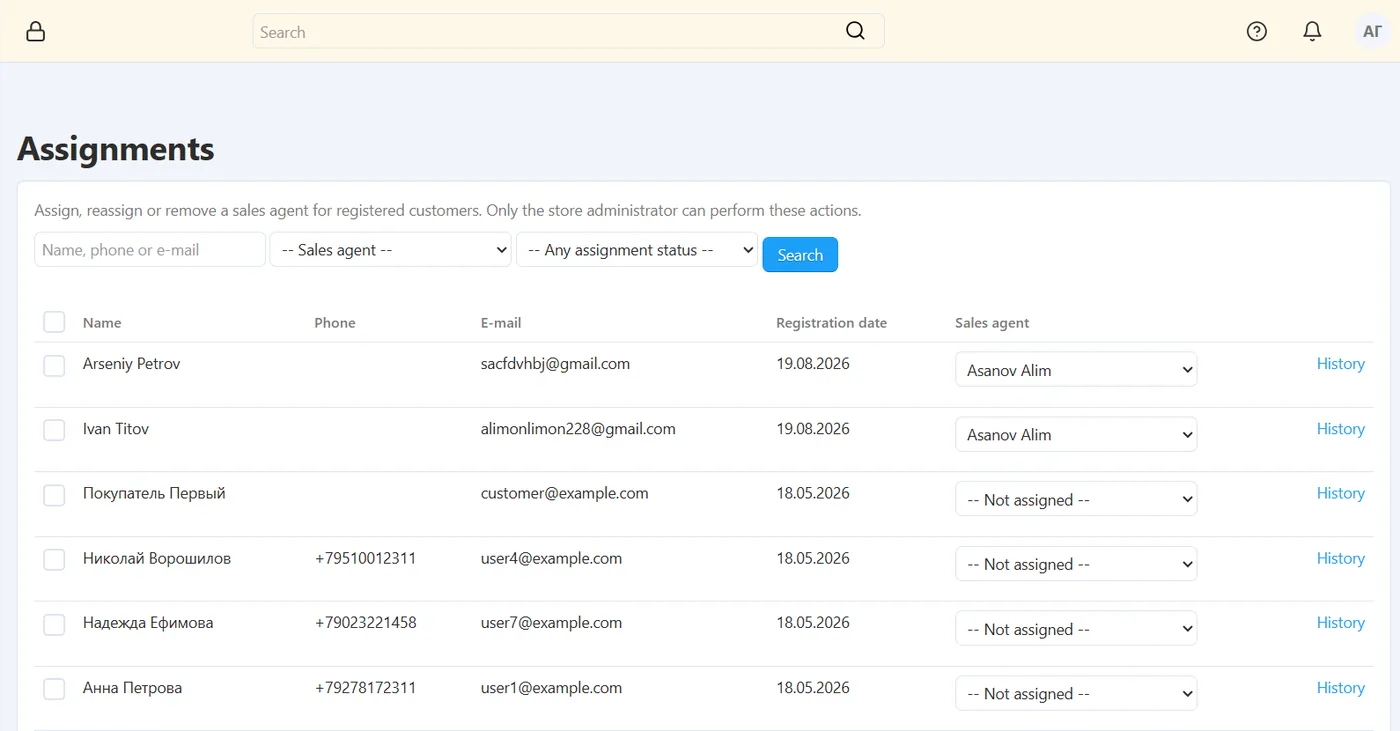This screenshot has width=1400, height=731.
Task: Click the magnifier icon in the search bar
Action: pyautogui.click(x=855, y=31)
